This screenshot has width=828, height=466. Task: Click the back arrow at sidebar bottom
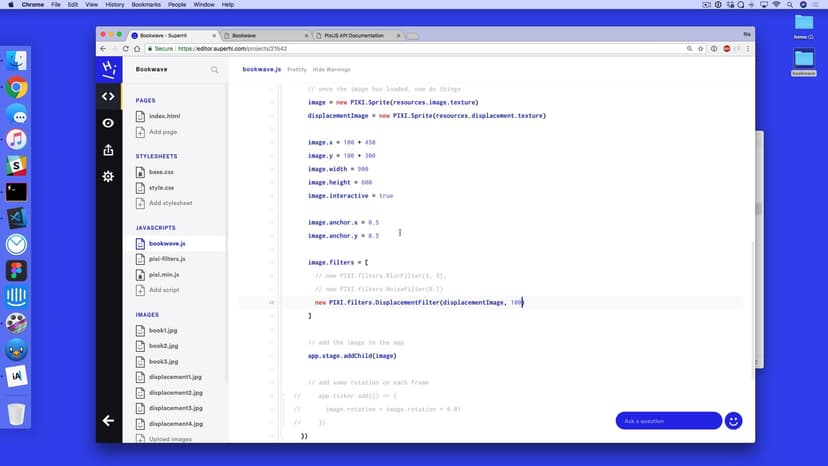coord(108,421)
